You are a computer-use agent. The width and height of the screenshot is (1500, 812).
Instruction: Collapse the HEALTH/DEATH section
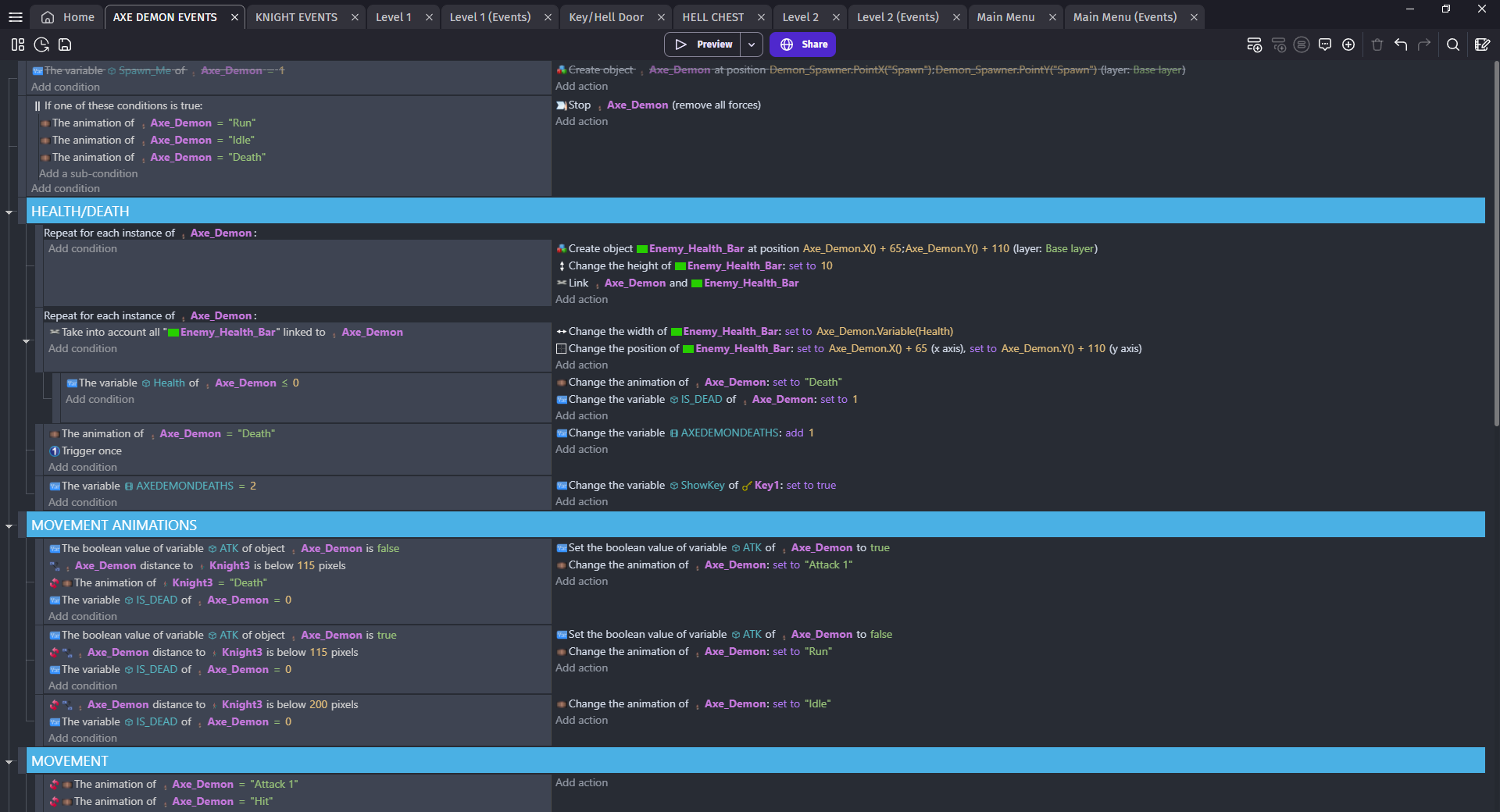pyautogui.click(x=9, y=211)
